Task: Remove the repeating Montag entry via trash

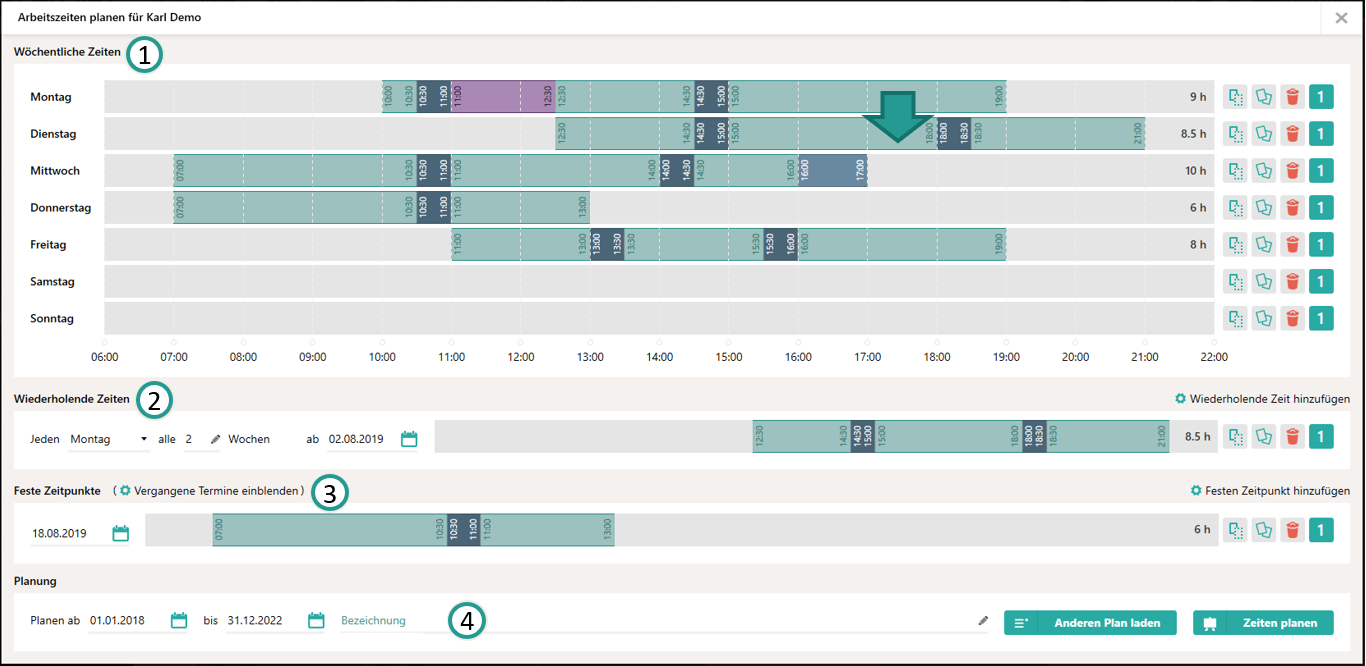Action: click(1292, 436)
